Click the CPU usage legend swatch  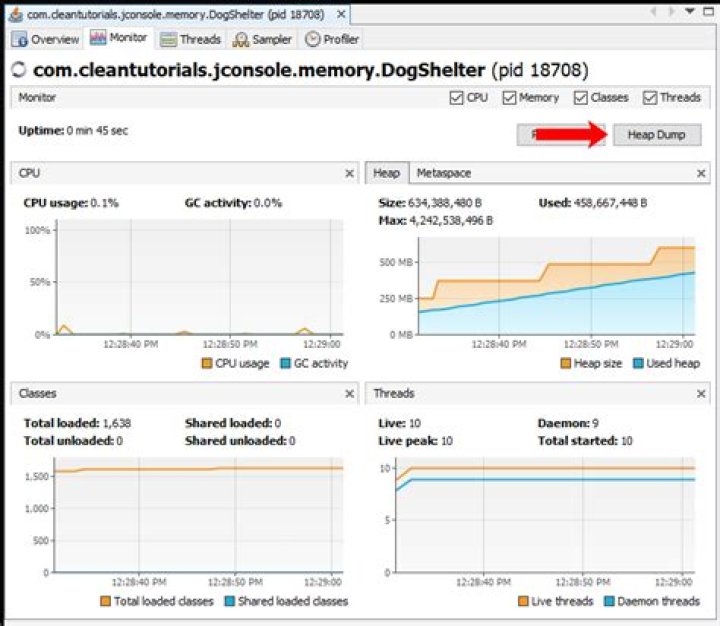pos(208,364)
